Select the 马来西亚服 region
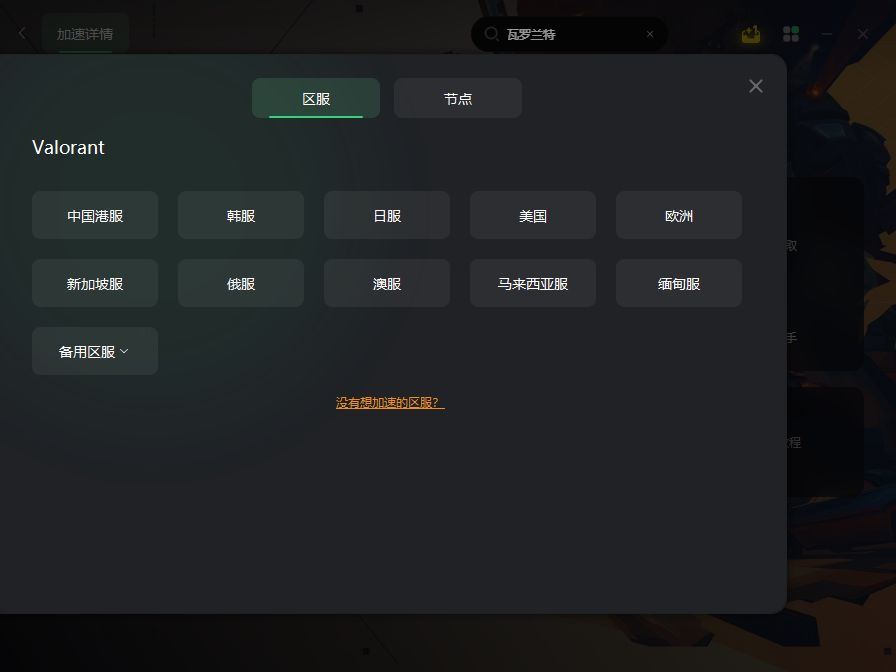 point(533,283)
